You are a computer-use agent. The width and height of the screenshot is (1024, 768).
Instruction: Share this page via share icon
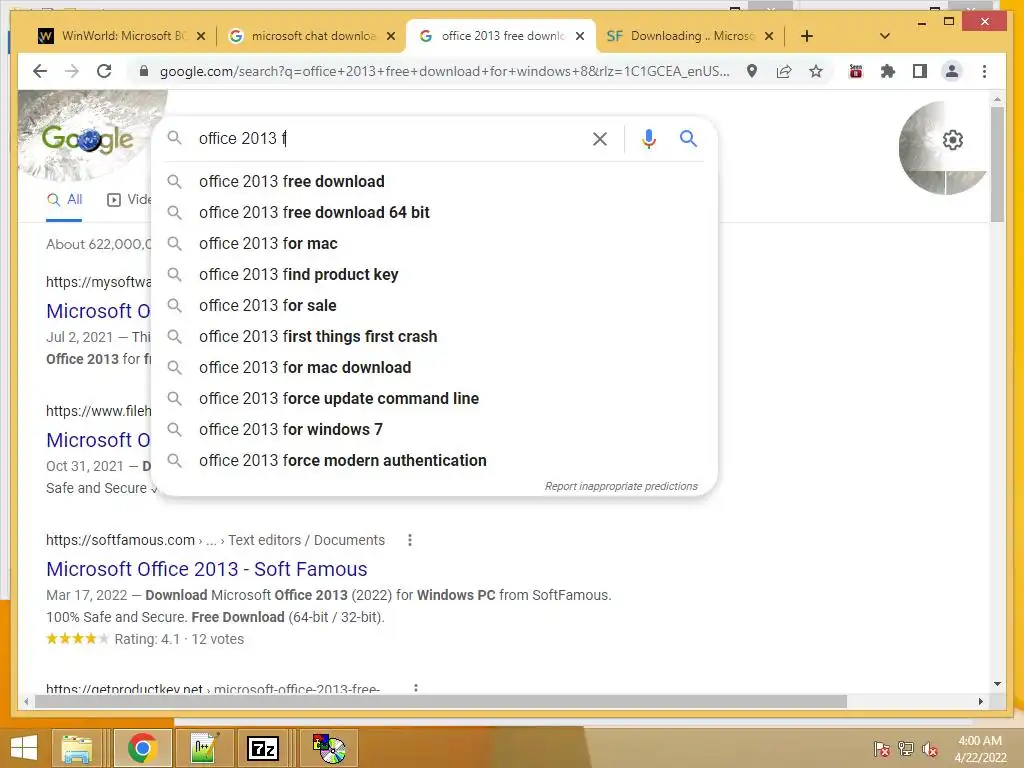pos(784,71)
